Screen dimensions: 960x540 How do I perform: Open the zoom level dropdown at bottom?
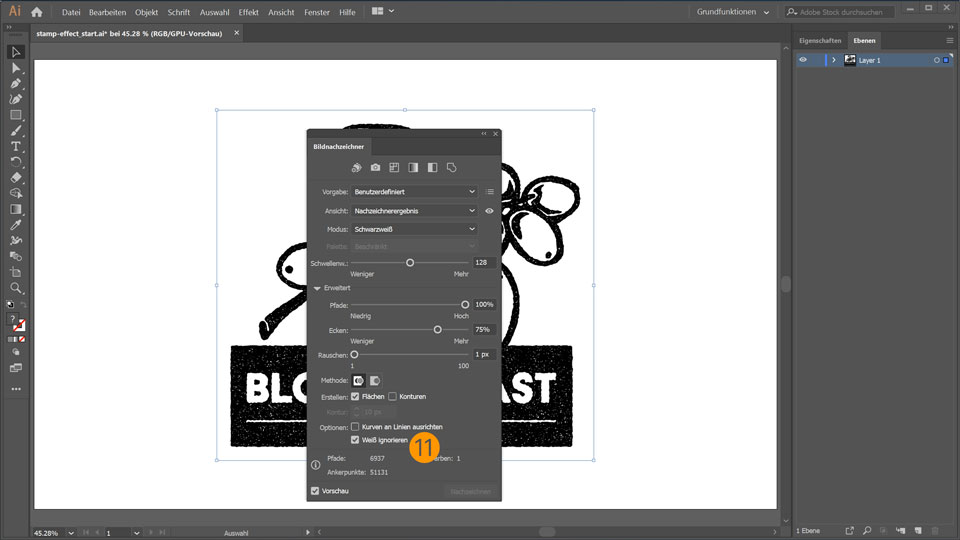tap(71, 533)
